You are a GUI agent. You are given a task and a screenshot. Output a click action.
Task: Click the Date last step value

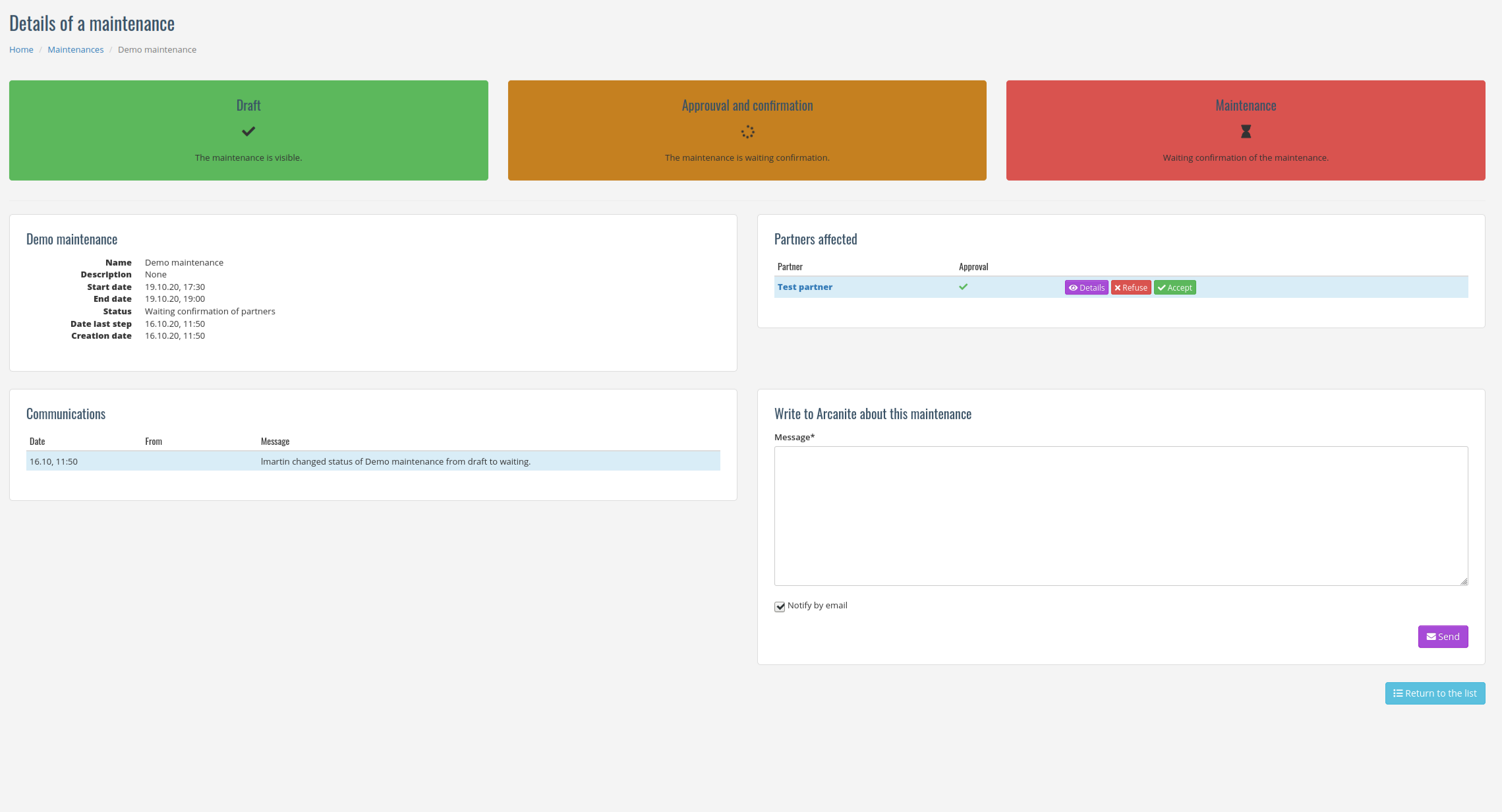click(175, 324)
